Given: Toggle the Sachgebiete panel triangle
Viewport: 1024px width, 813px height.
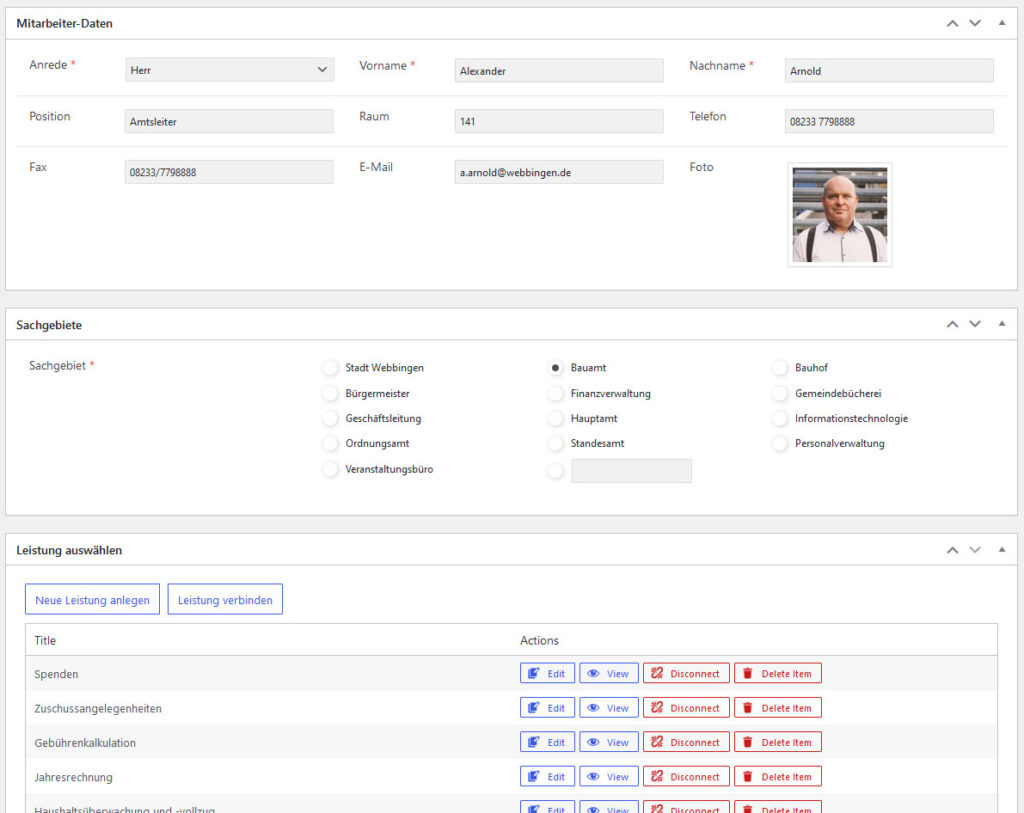Looking at the screenshot, I should coord(1001,324).
